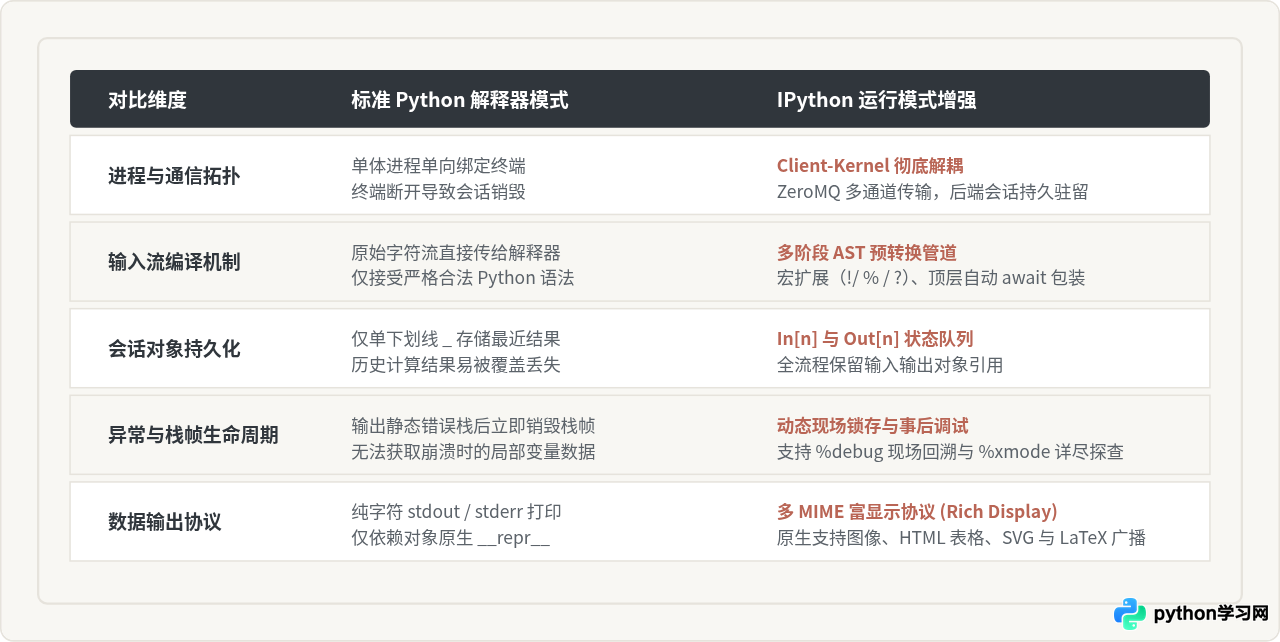The image size is (1280, 642).
Task: Click the 'IPython 运行模式增强' header
Action: click(x=876, y=100)
